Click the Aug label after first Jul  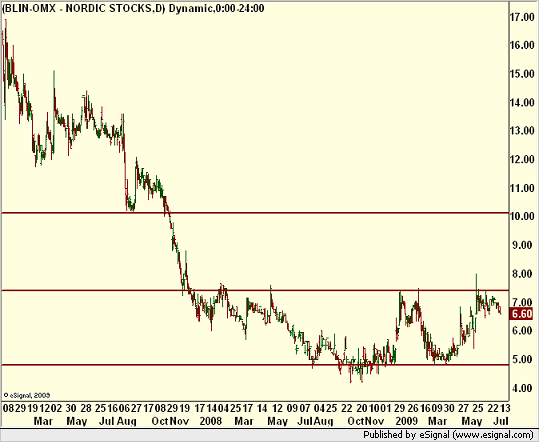pos(126,421)
